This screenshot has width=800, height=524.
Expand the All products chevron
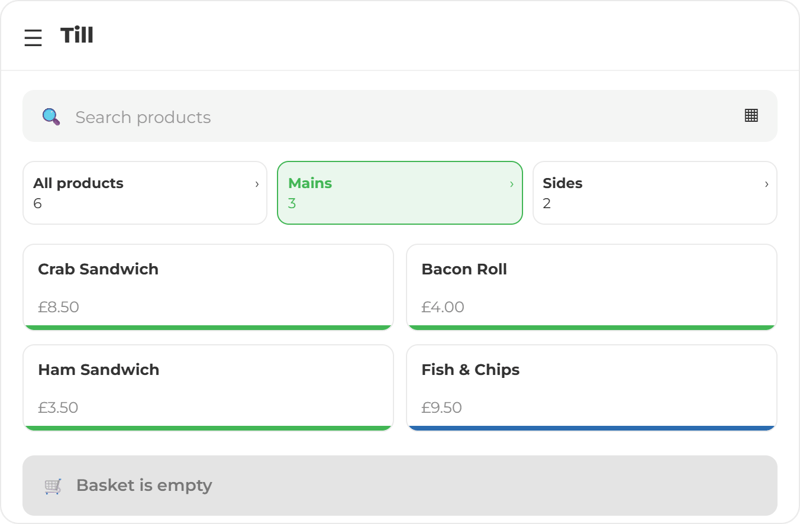[x=257, y=184]
